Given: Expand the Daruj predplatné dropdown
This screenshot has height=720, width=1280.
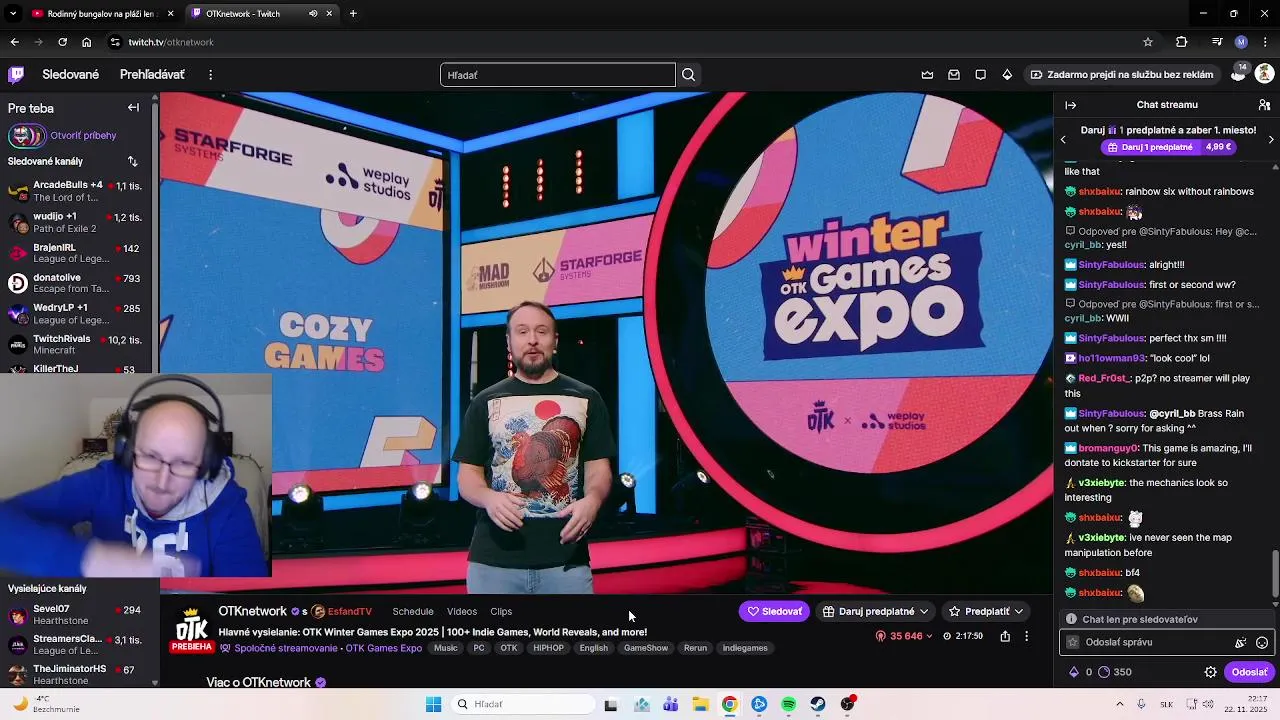Looking at the screenshot, I should (924, 612).
